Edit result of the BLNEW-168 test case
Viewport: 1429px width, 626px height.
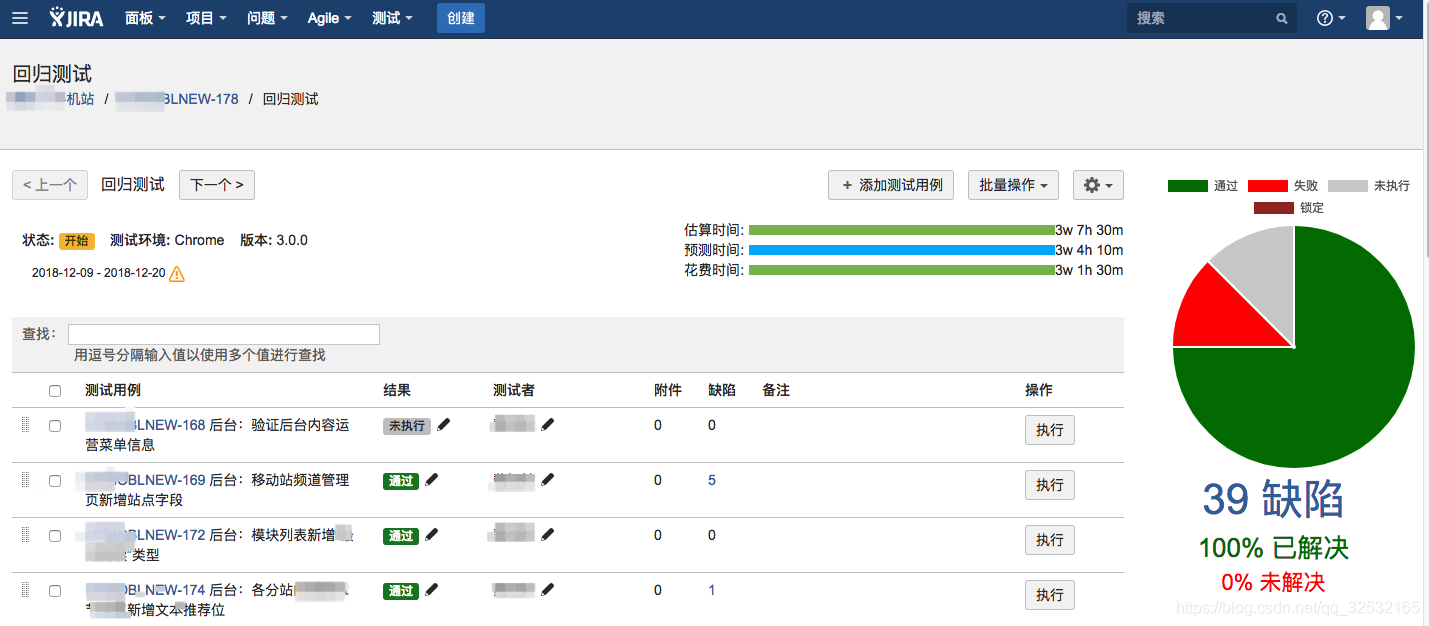click(444, 425)
